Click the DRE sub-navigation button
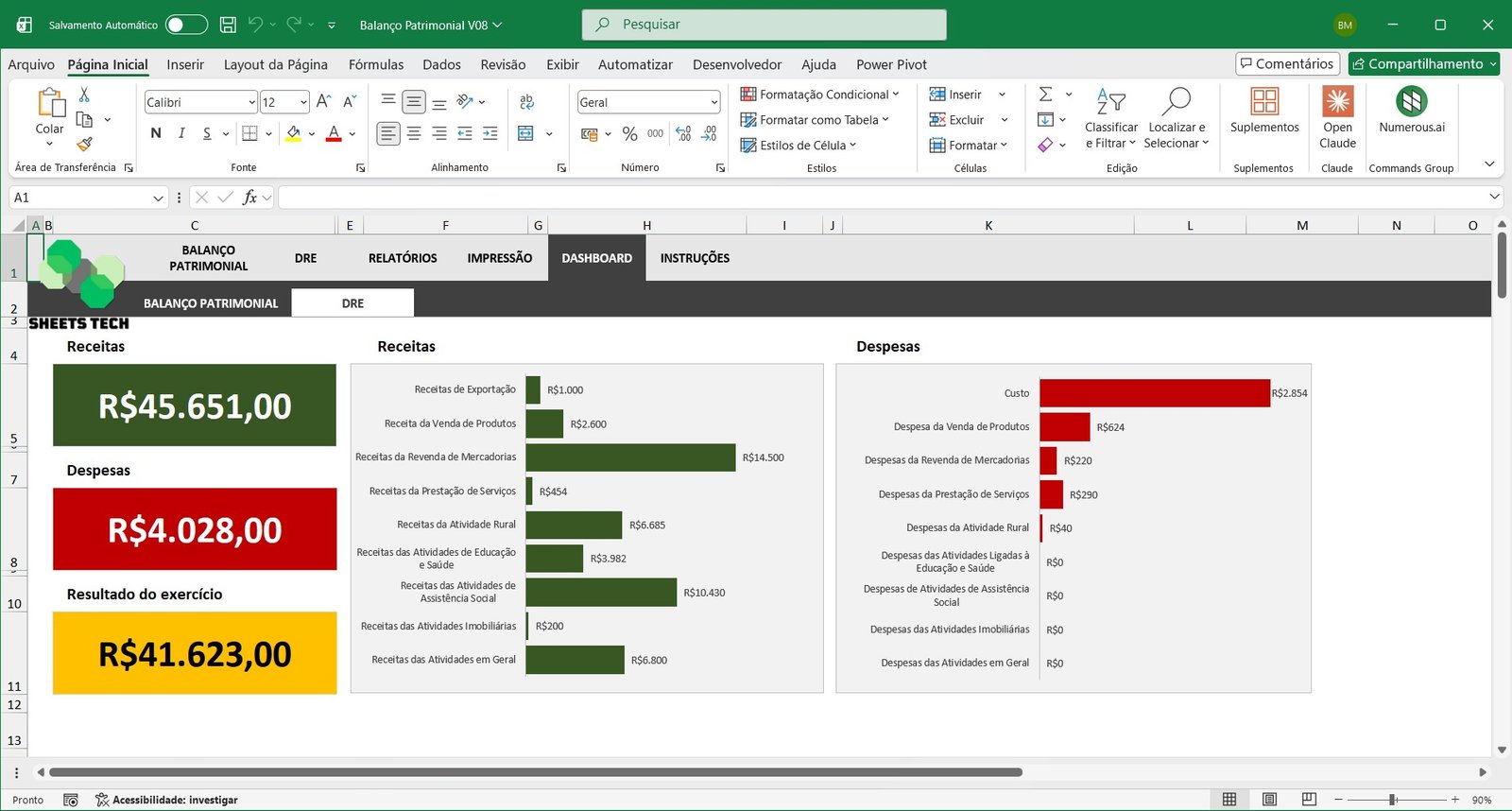 (x=352, y=303)
